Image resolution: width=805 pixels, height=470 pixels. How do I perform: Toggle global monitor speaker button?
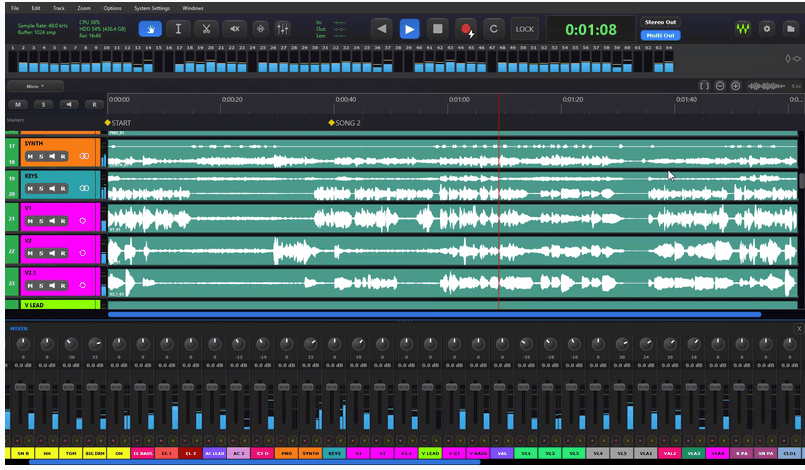click(x=69, y=104)
